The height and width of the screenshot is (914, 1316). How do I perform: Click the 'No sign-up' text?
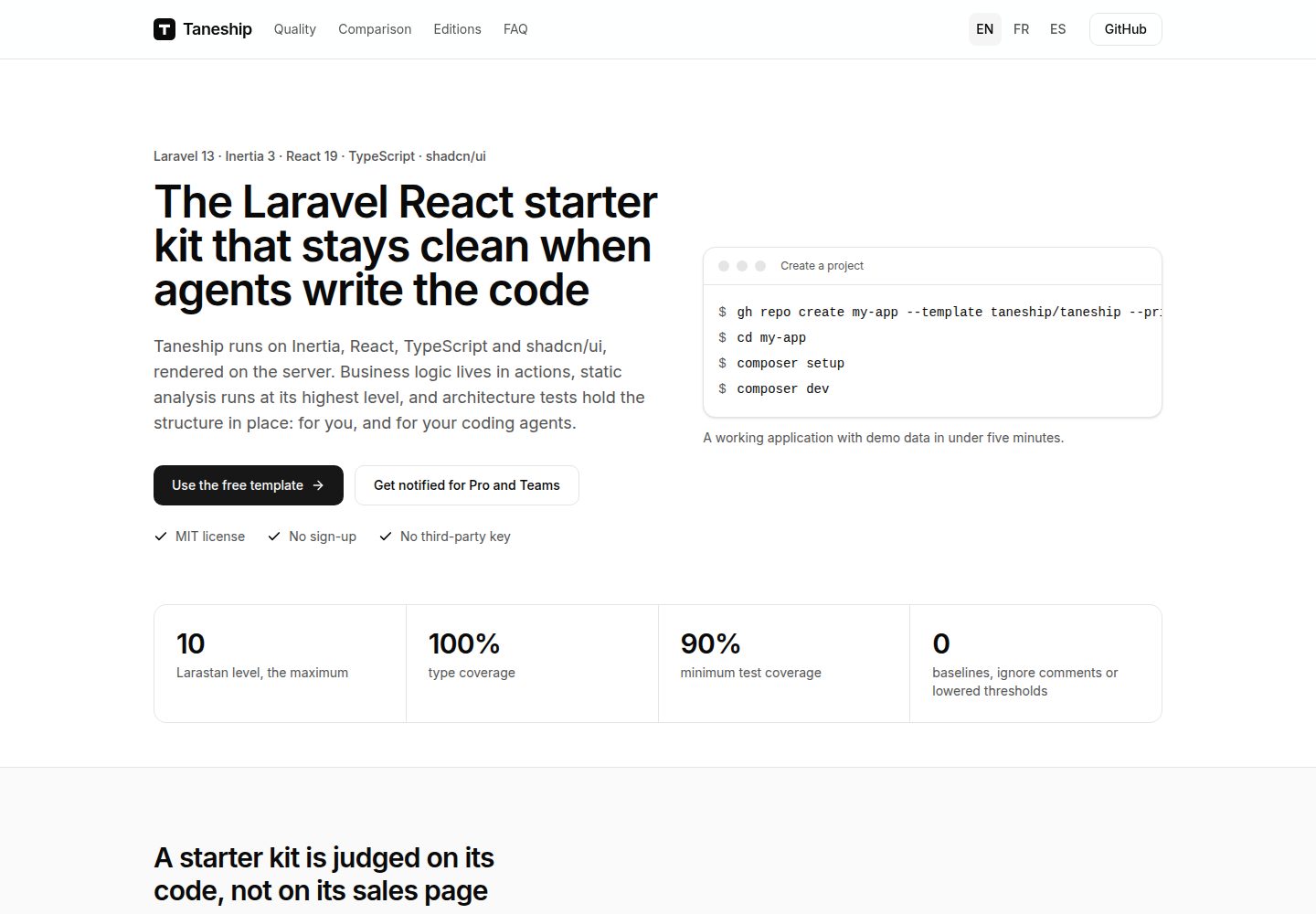click(323, 537)
